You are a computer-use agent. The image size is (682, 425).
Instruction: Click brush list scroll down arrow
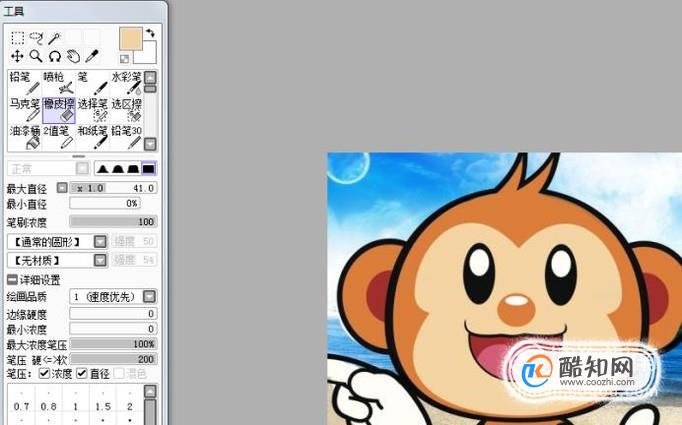click(150, 144)
